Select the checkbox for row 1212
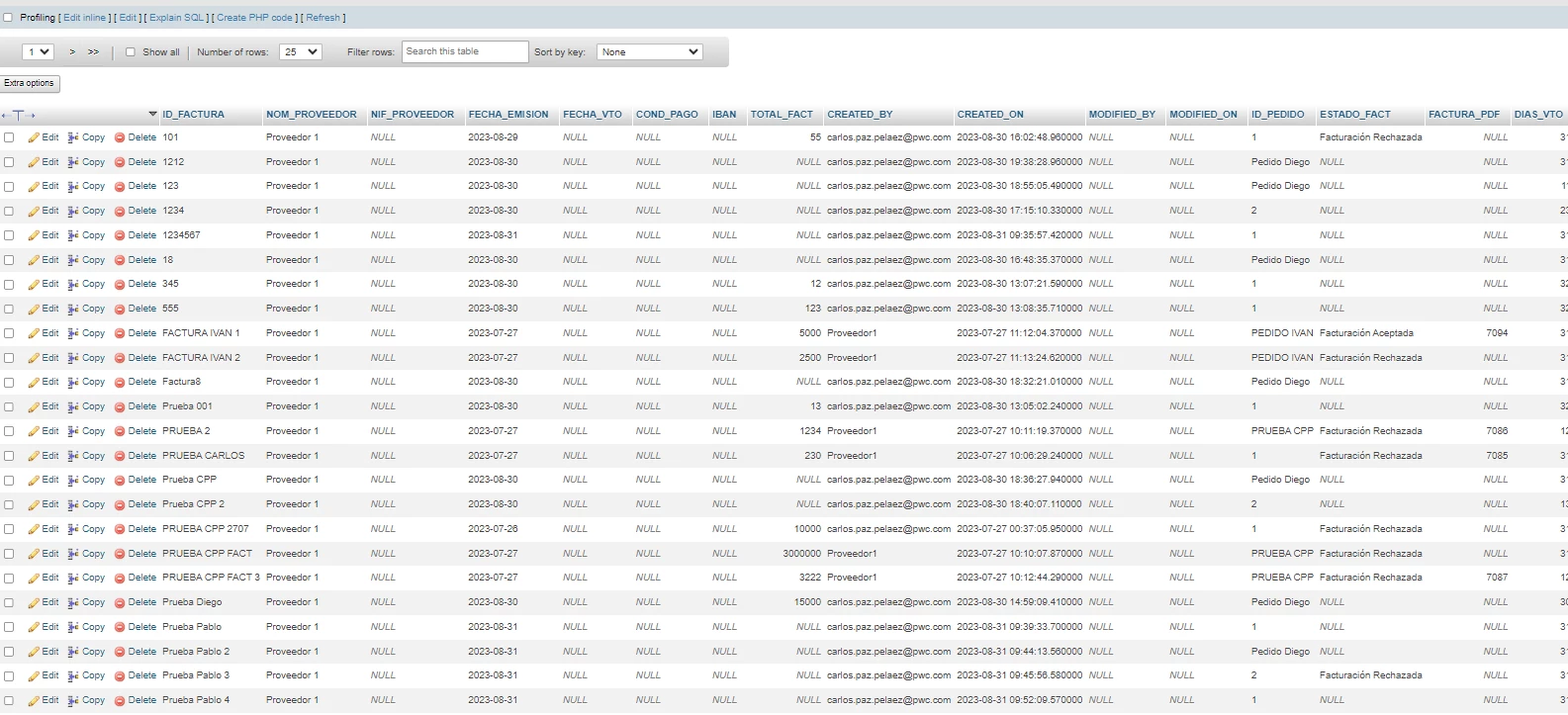 tap(9, 162)
